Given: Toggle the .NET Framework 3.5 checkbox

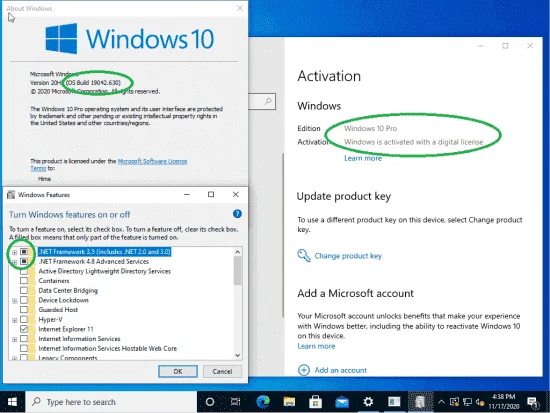Looking at the screenshot, I should (24, 252).
